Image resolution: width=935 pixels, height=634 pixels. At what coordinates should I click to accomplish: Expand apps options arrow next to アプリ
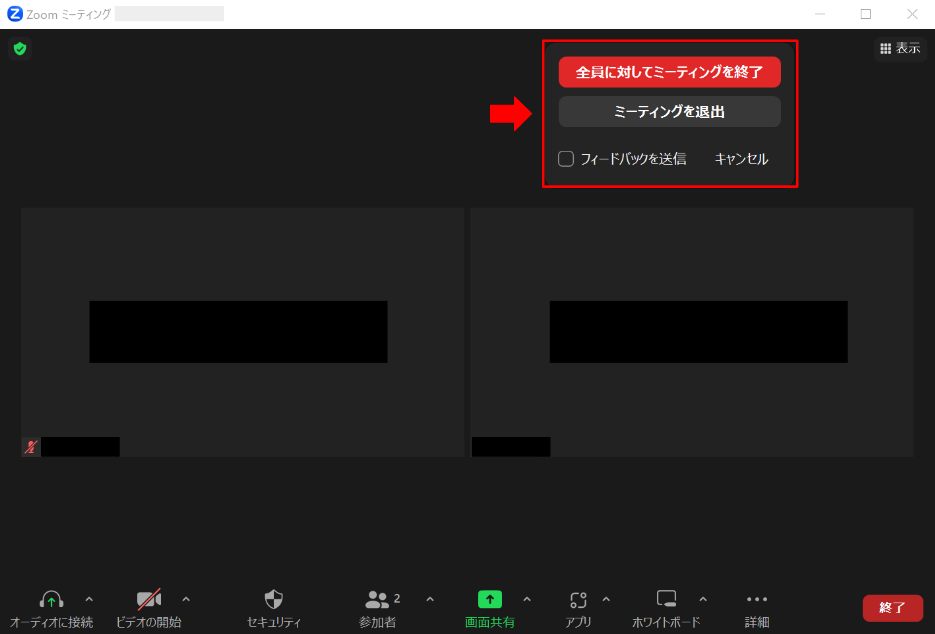(x=606, y=599)
